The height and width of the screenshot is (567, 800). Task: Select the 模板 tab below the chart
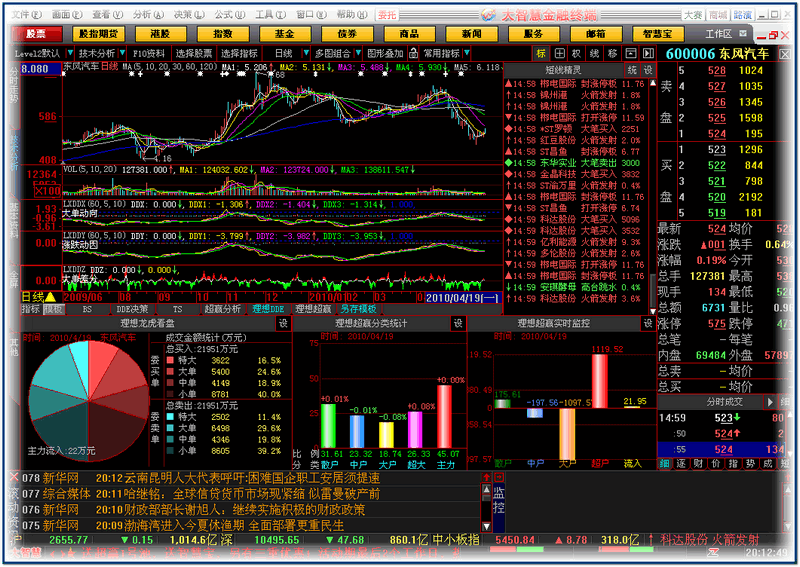click(53, 309)
